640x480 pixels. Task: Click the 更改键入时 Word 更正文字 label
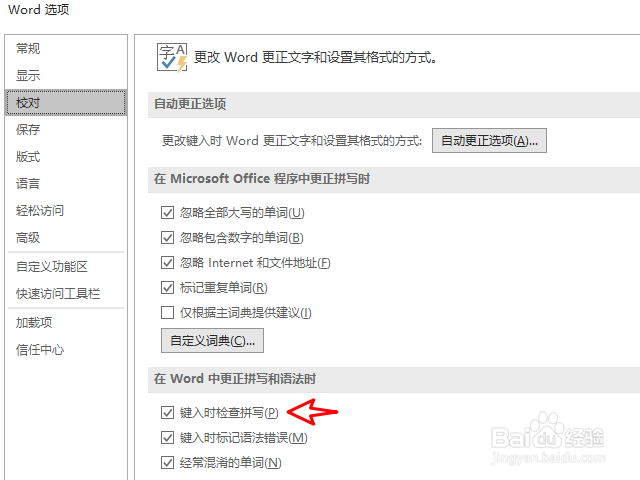click(292, 141)
